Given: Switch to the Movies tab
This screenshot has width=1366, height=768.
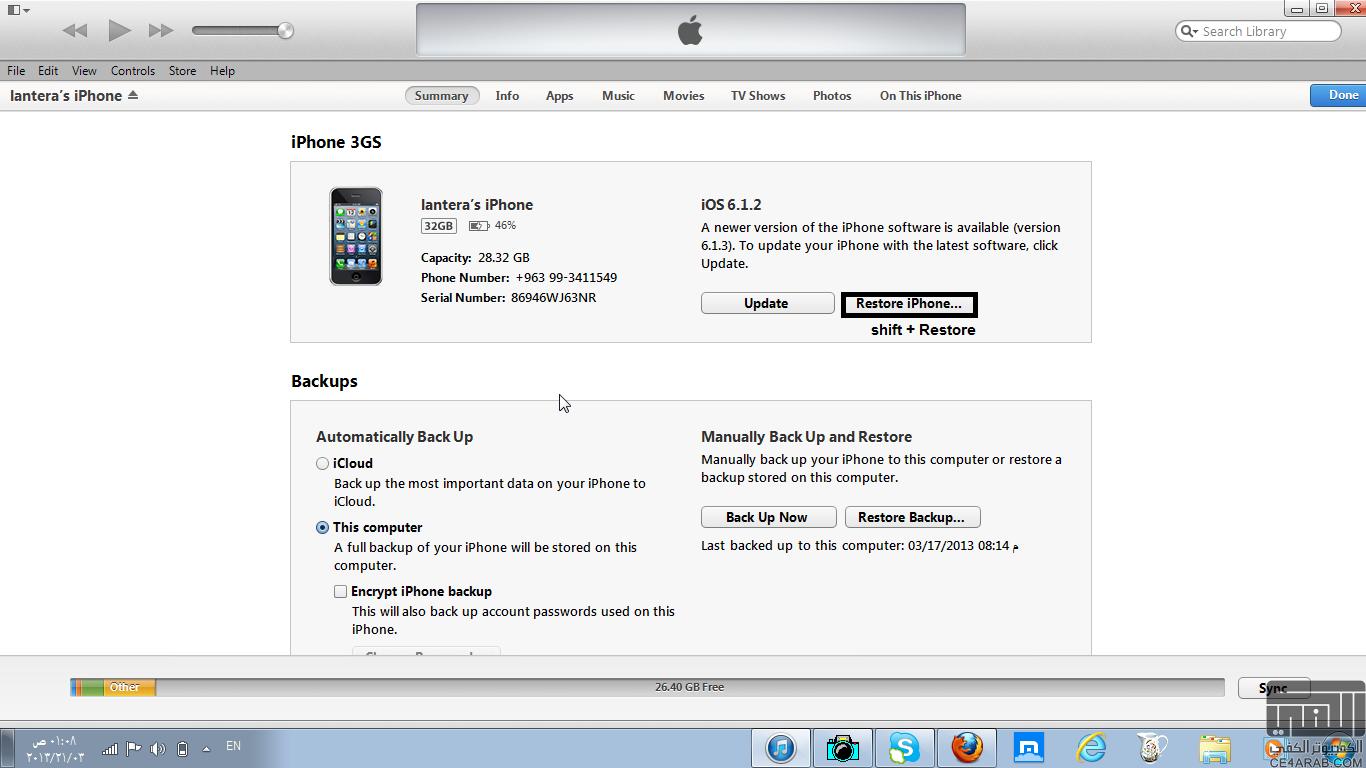Looking at the screenshot, I should (683, 96).
